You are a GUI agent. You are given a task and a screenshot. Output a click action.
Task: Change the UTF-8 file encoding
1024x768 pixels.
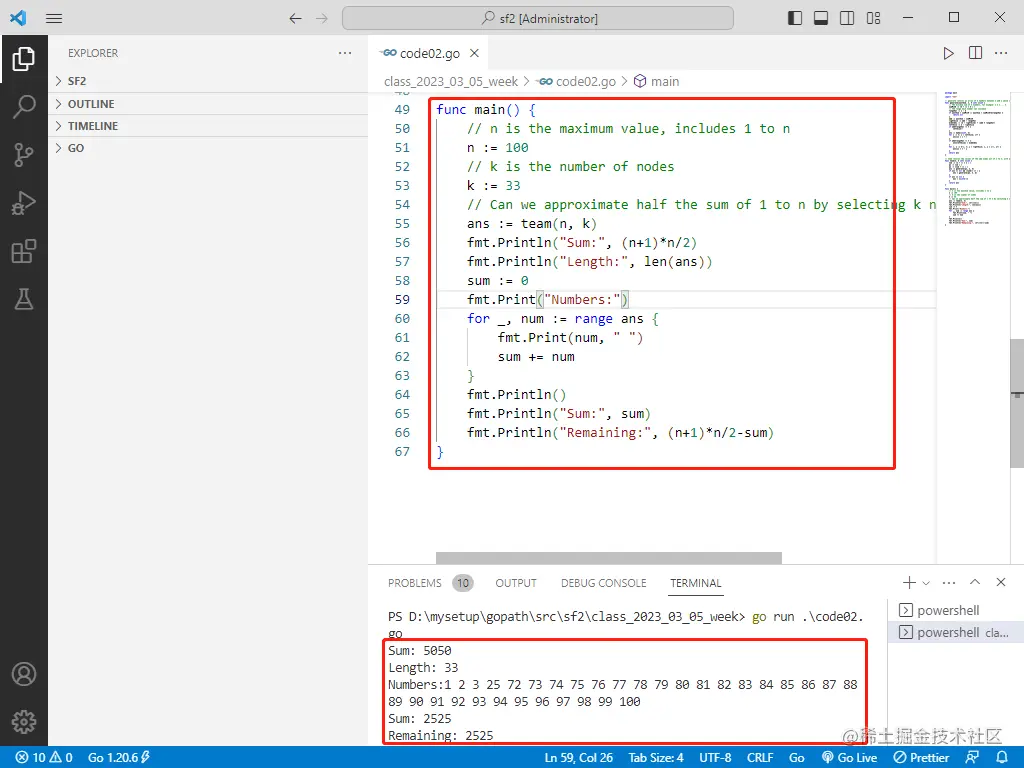pyautogui.click(x=715, y=758)
